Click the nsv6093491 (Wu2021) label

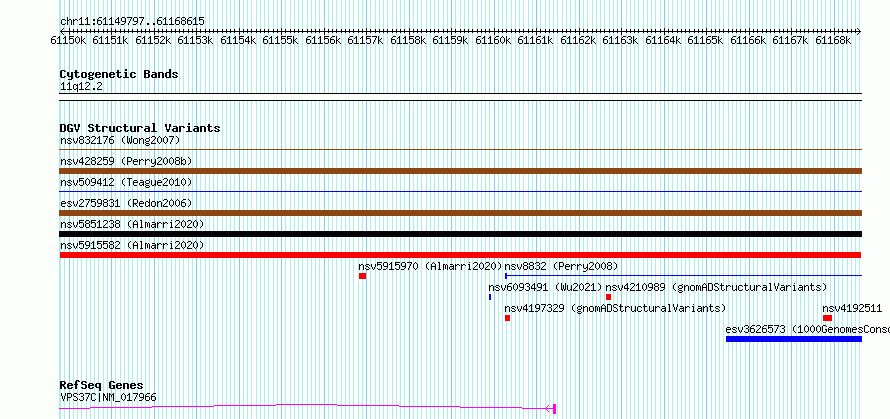click(x=545, y=287)
